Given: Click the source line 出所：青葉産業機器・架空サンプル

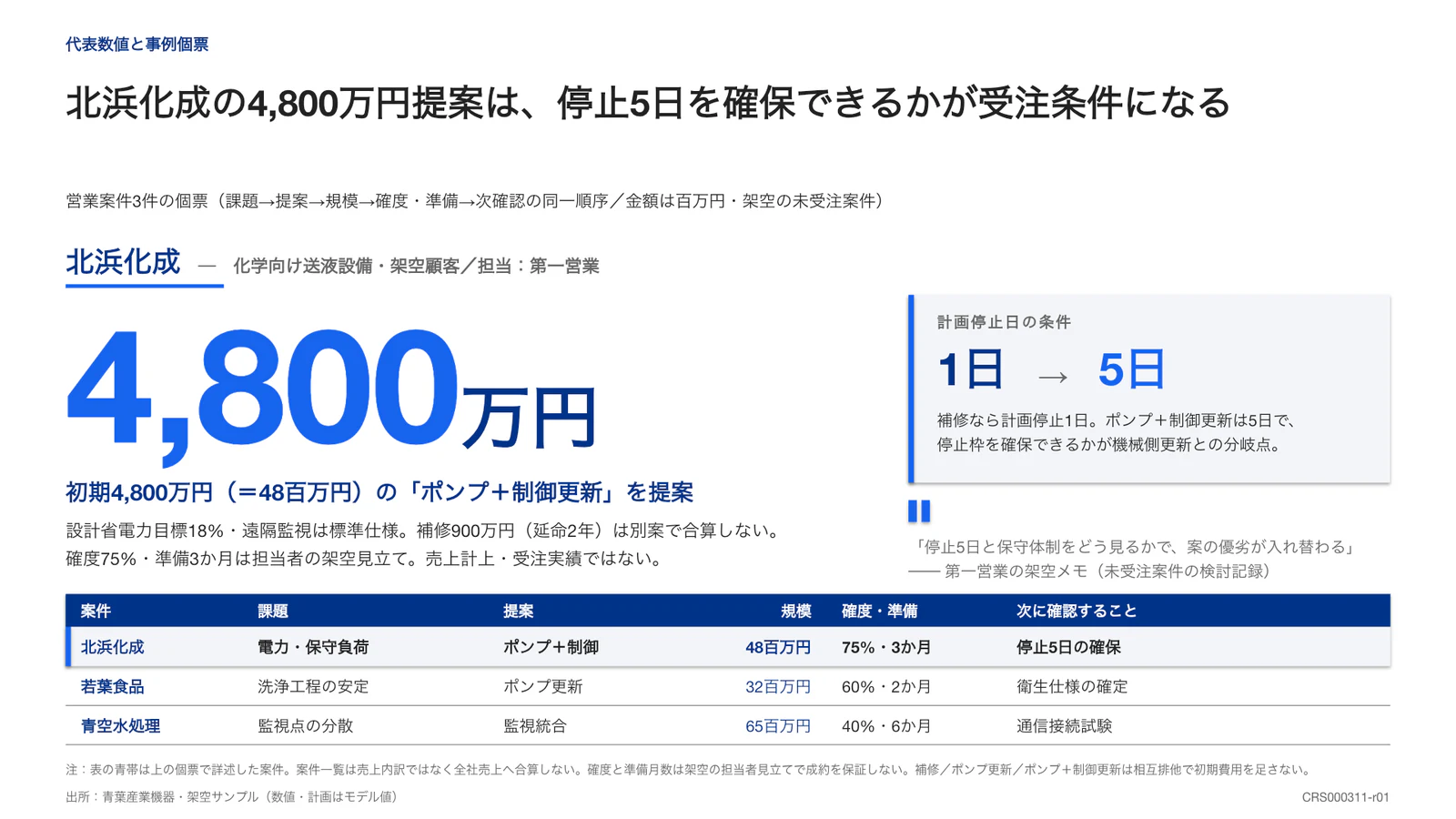Looking at the screenshot, I should point(235,797).
